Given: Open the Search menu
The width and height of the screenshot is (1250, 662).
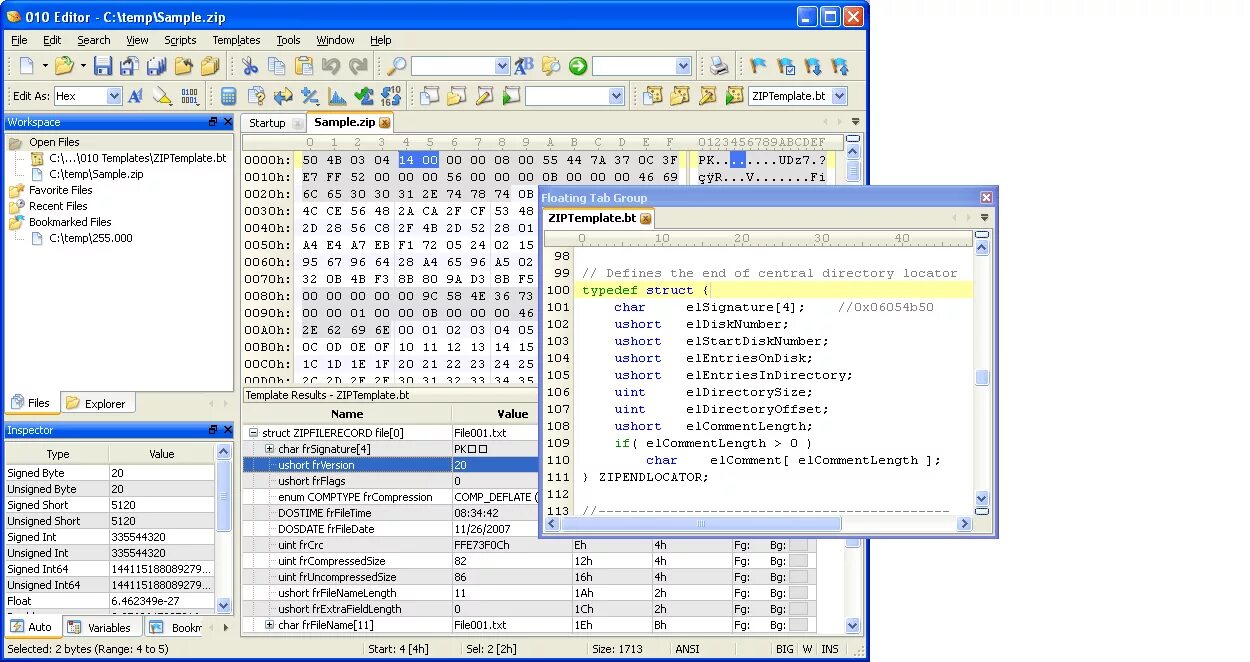Looking at the screenshot, I should 94,40.
